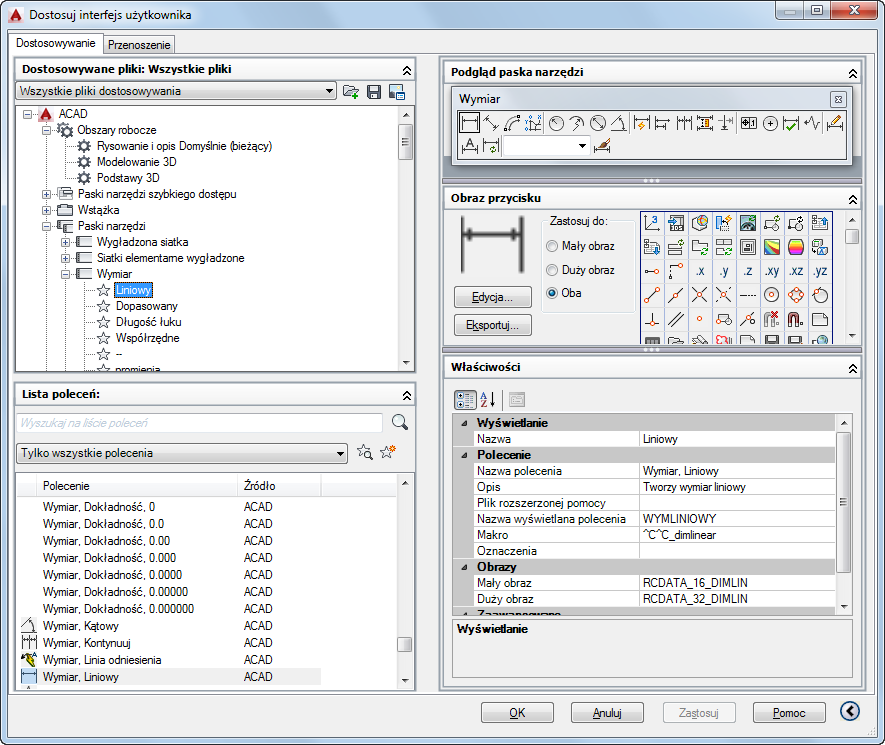This screenshot has height=745, width=885.
Task: Select the Center Mark circle-plus icon
Action: pyautogui.click(x=770, y=123)
